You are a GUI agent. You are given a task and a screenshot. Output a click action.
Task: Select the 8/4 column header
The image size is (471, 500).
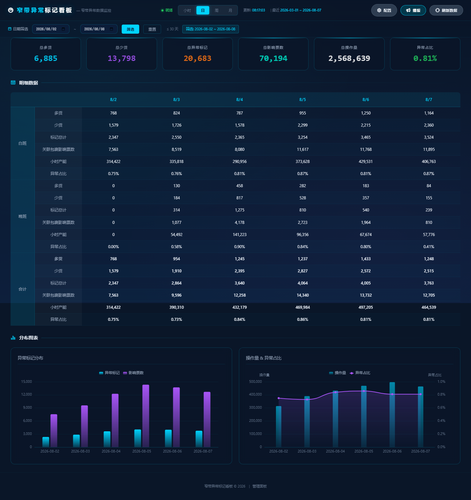pyautogui.click(x=239, y=100)
